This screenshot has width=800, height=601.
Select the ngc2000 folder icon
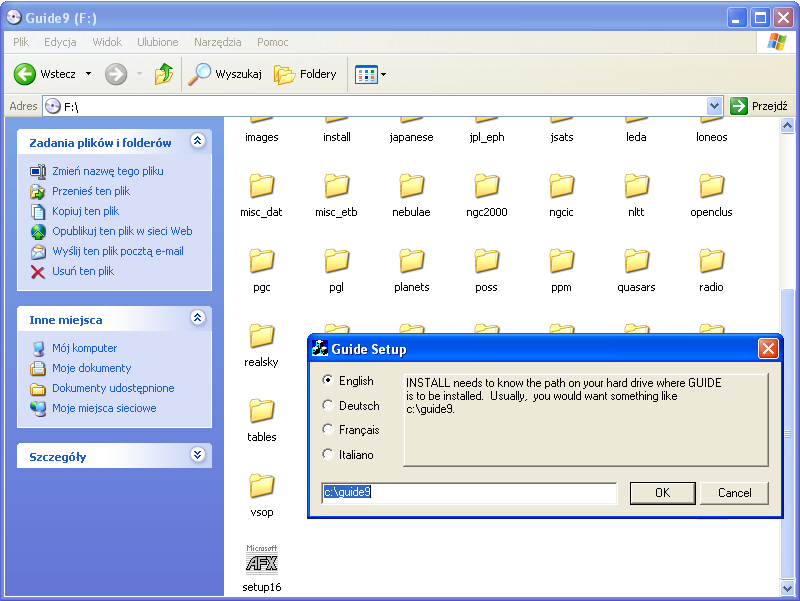(x=486, y=186)
